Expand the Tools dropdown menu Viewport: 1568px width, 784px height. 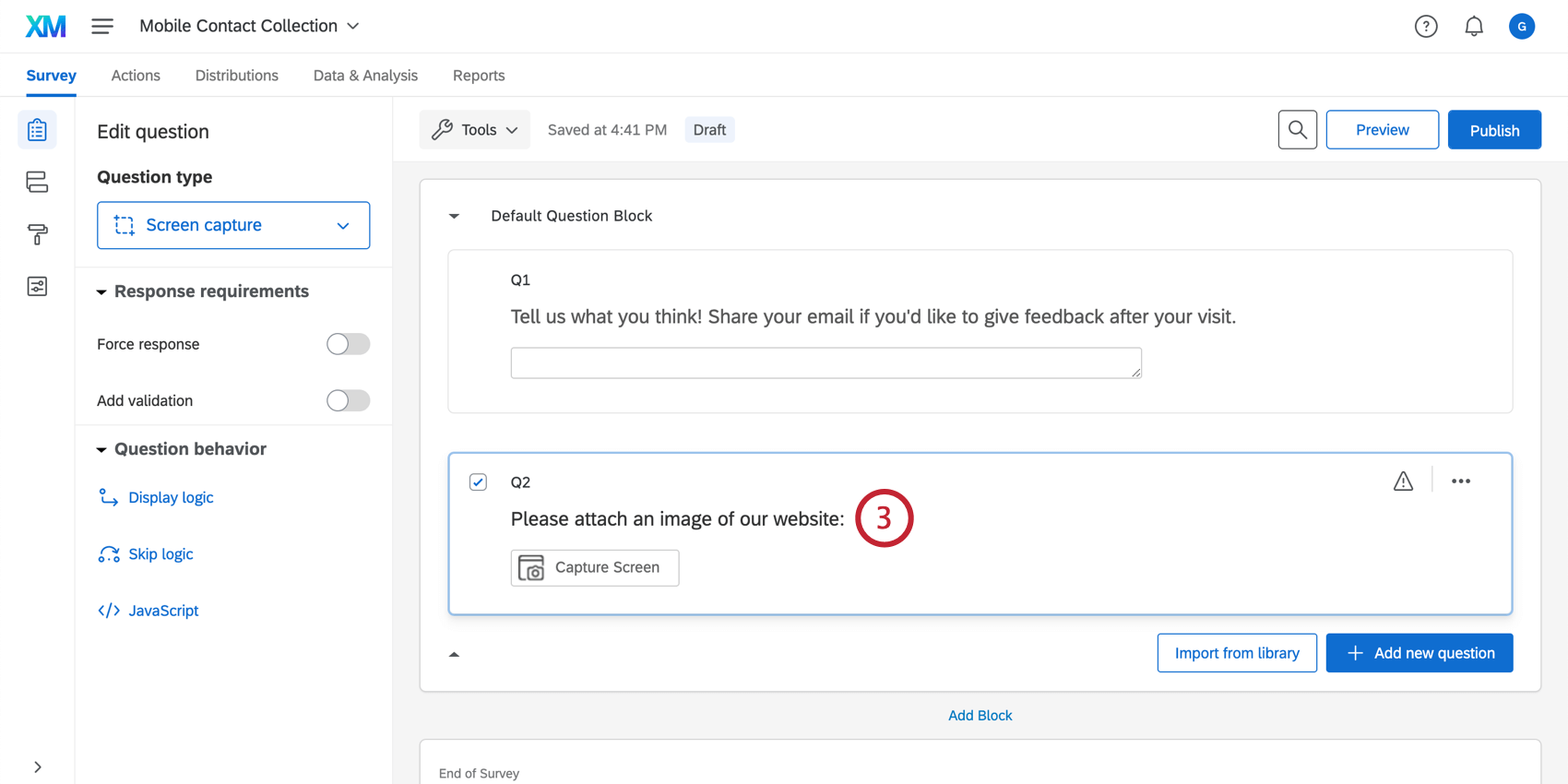tap(475, 130)
